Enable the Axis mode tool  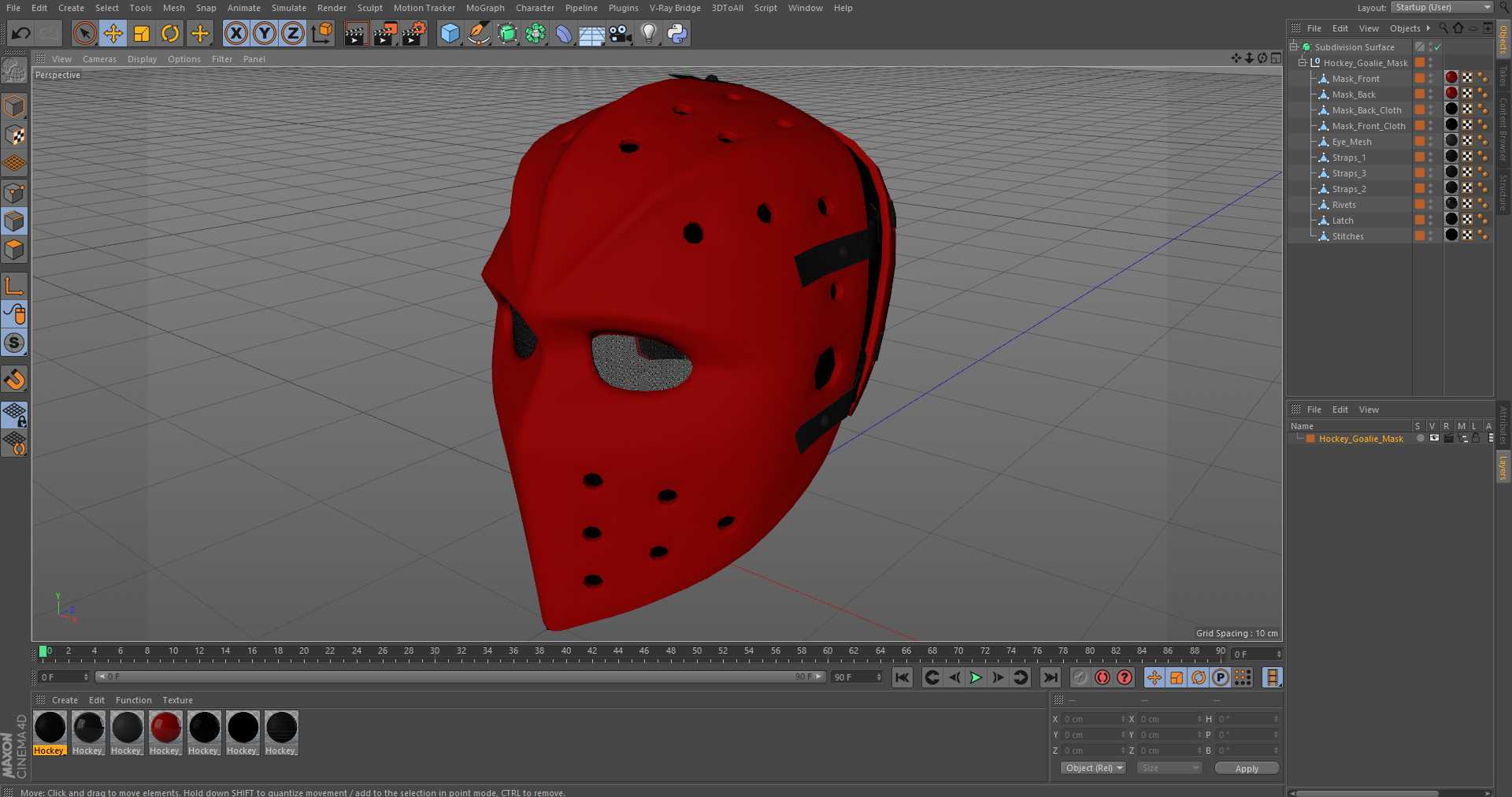(x=14, y=286)
